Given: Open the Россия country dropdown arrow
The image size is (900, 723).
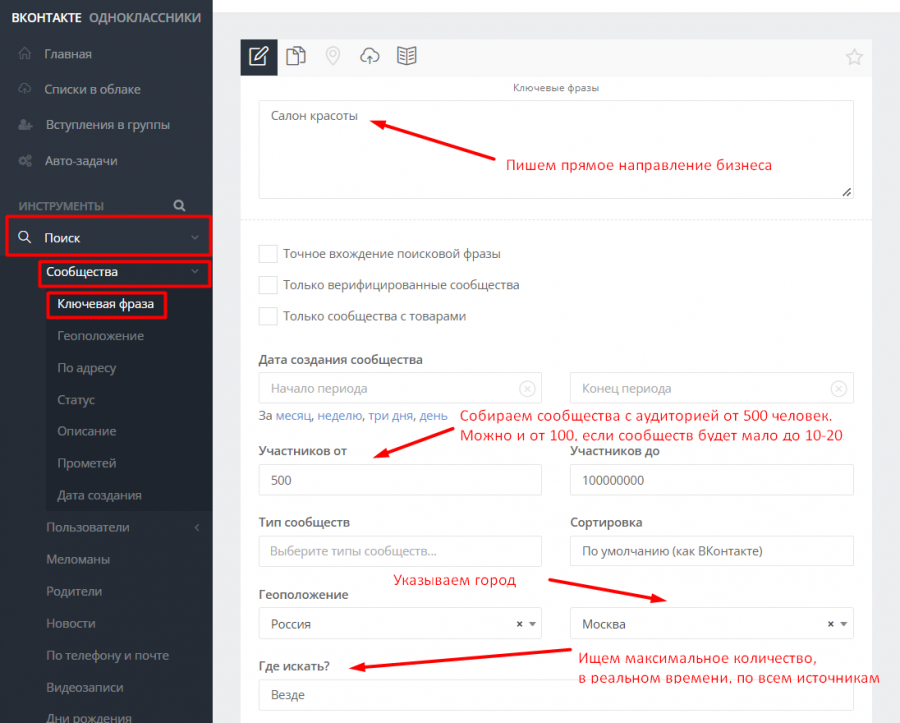Looking at the screenshot, I should click(533, 624).
